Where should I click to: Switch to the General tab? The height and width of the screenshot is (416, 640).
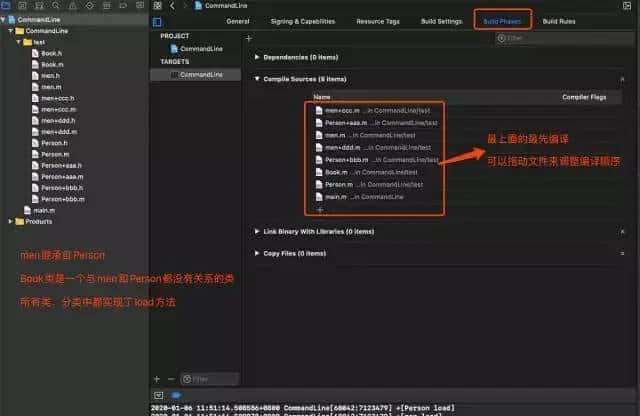pyautogui.click(x=238, y=21)
